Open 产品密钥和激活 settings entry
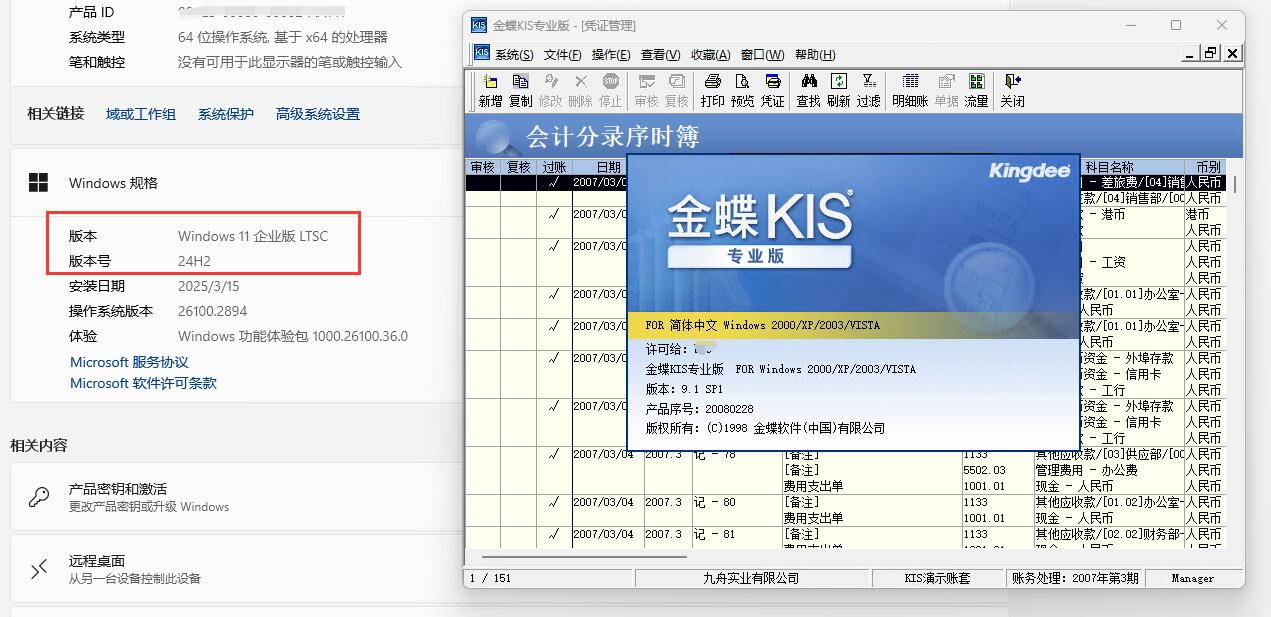This screenshot has width=1271, height=617. click(117, 489)
